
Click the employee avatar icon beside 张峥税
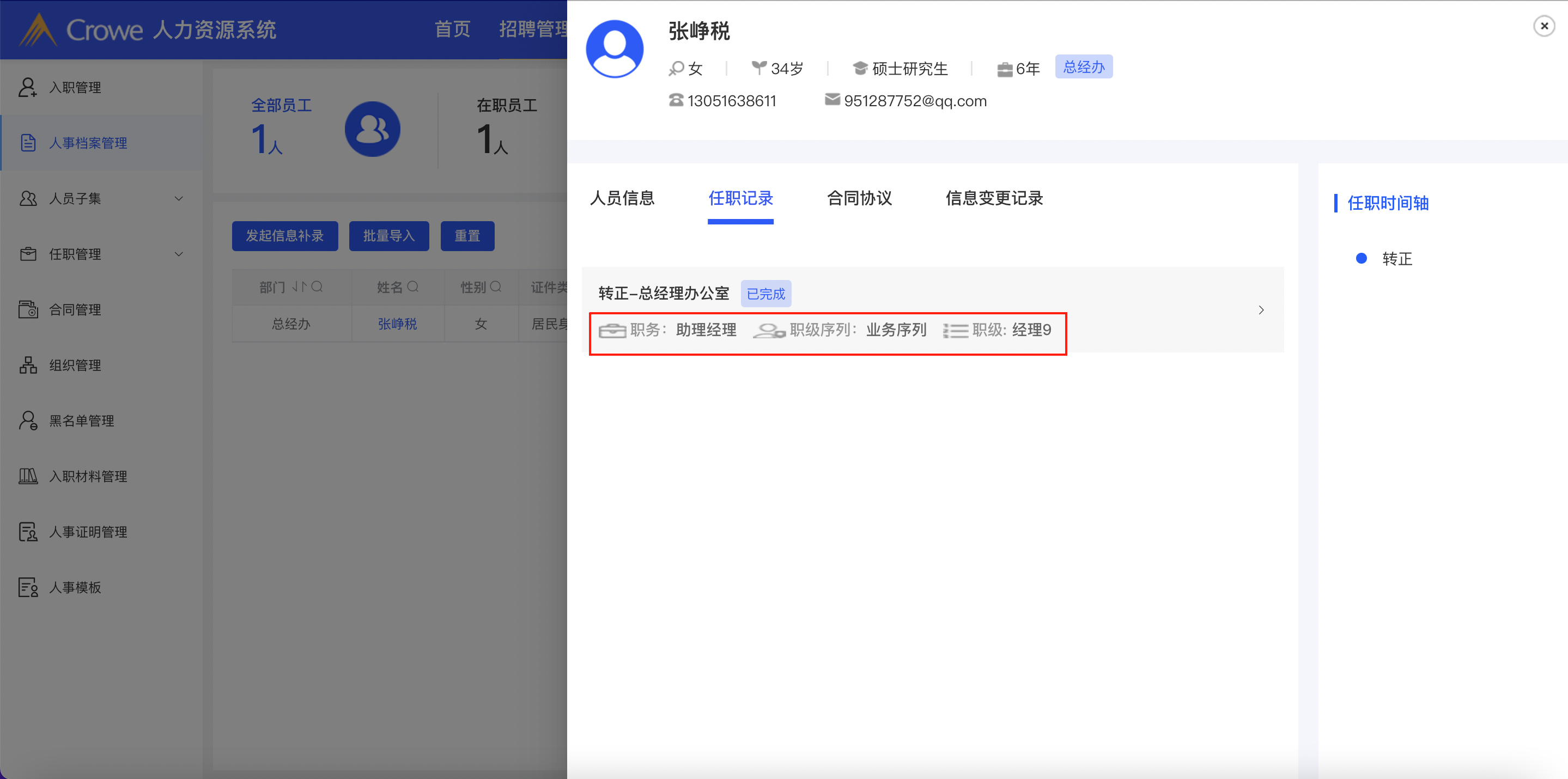click(614, 49)
